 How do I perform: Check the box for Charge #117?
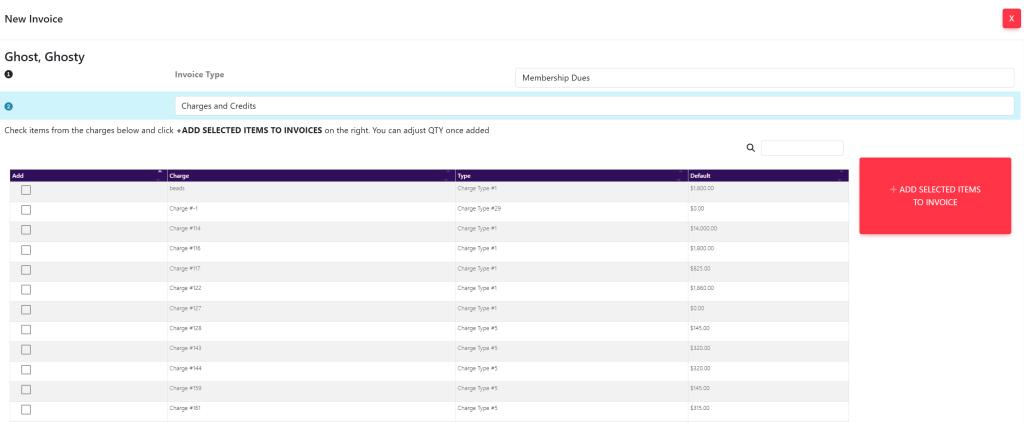pyautogui.click(x=26, y=270)
